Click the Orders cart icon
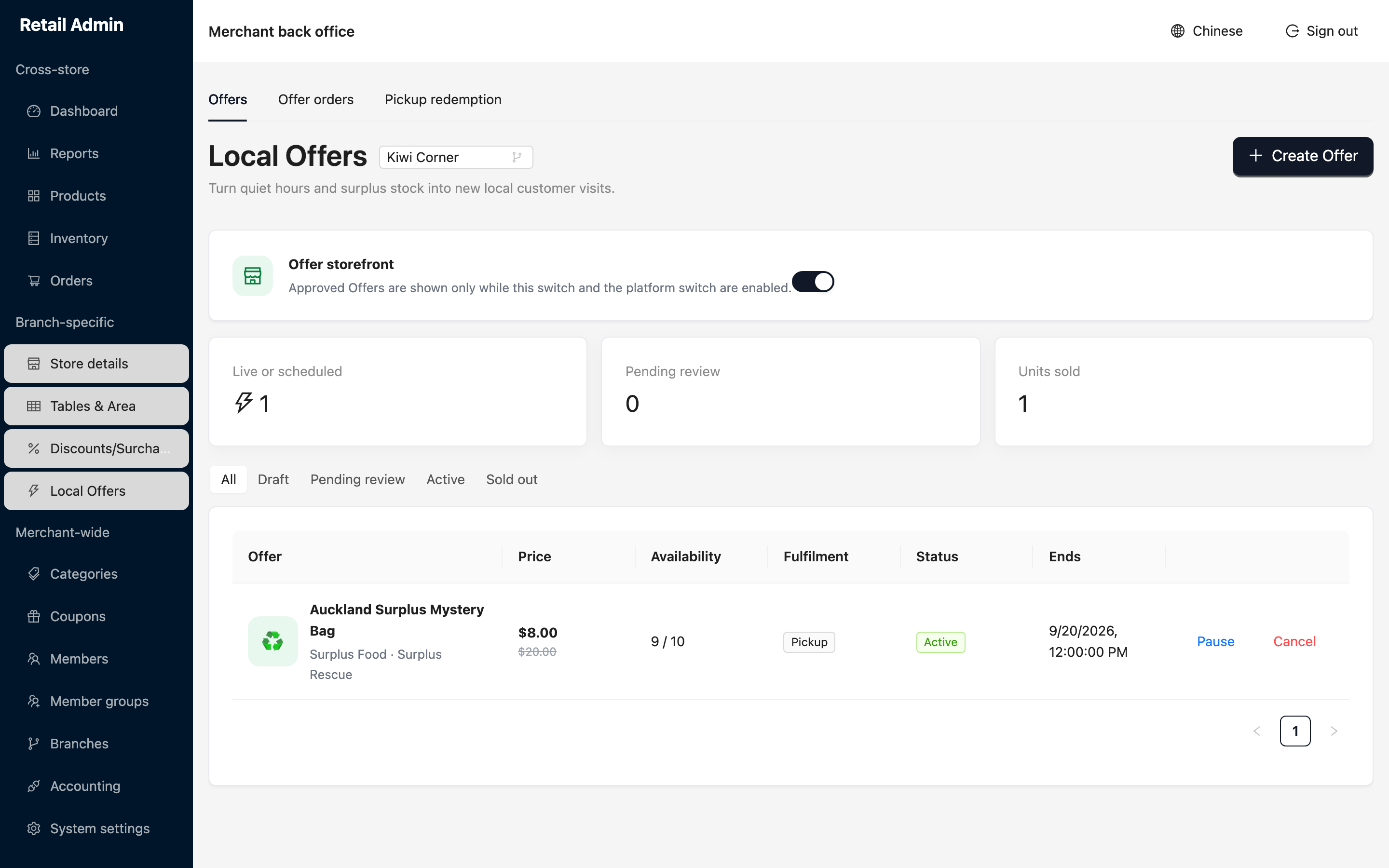 [34, 281]
